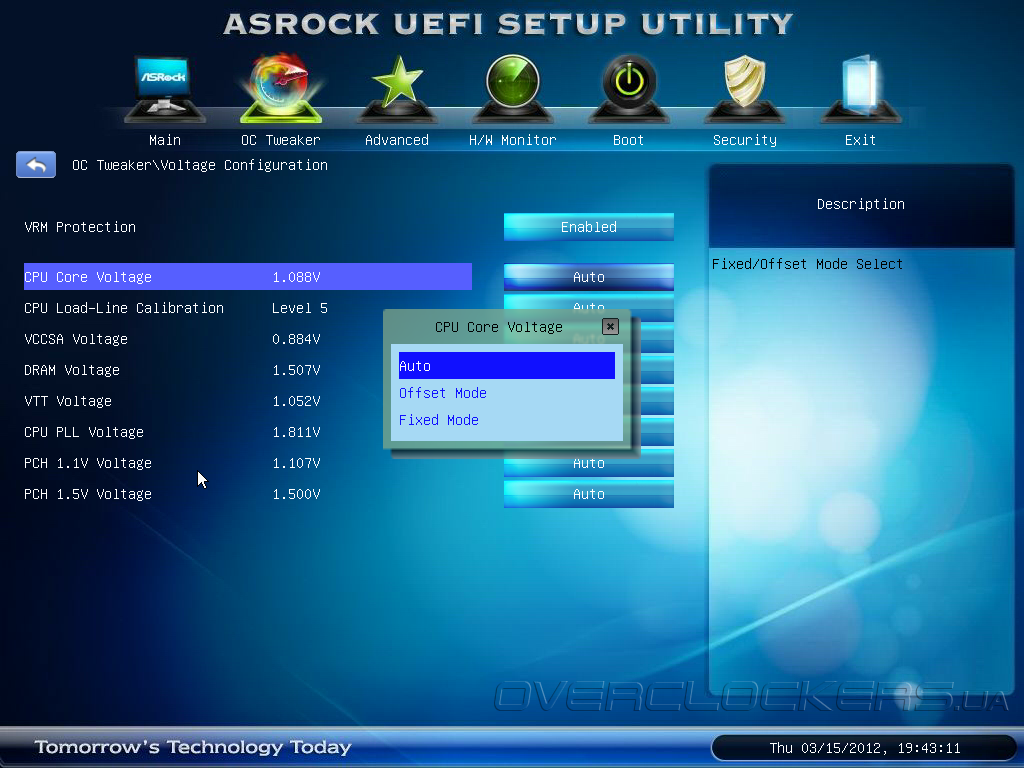Open the Main section monitor icon
Viewport: 1024px width, 768px height.
(165, 88)
